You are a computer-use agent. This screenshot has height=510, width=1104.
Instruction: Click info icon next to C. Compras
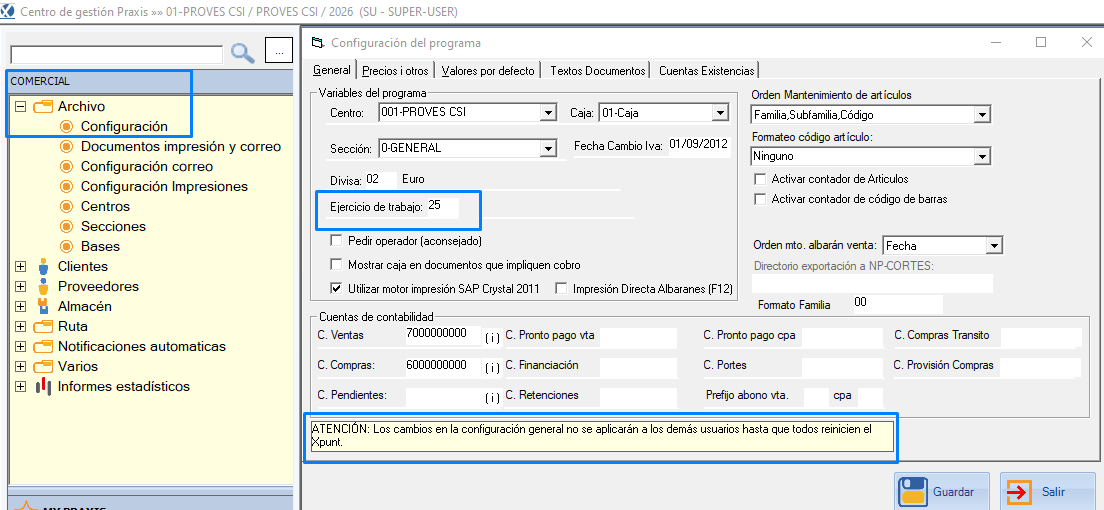coord(492,367)
